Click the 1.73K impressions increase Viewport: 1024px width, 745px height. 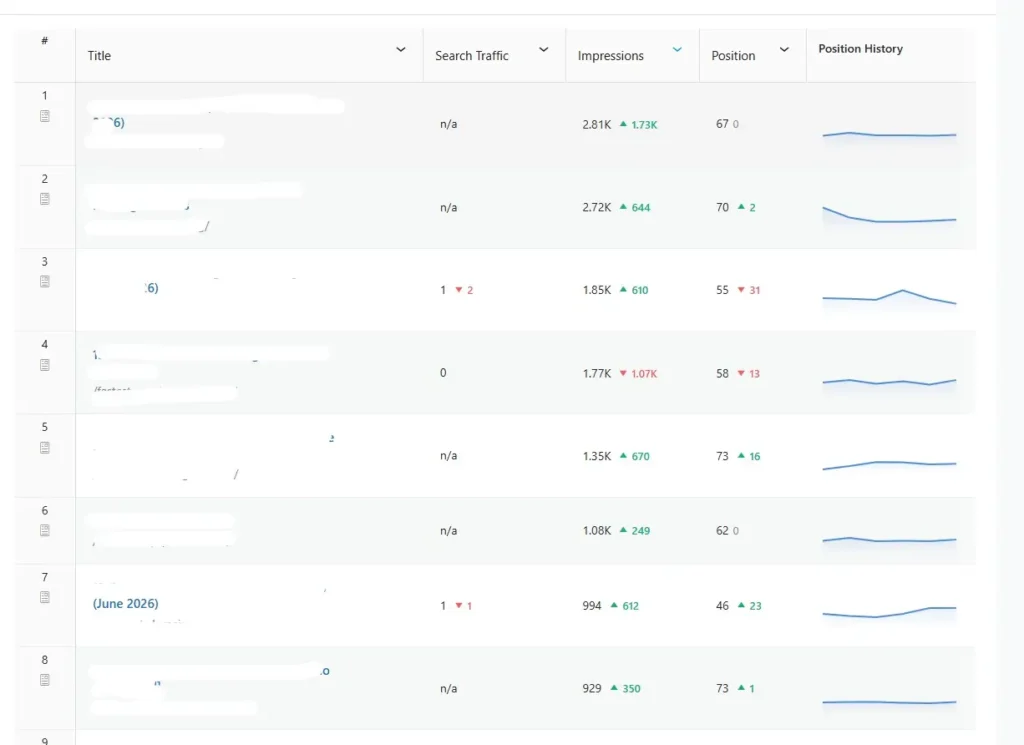tap(638, 125)
